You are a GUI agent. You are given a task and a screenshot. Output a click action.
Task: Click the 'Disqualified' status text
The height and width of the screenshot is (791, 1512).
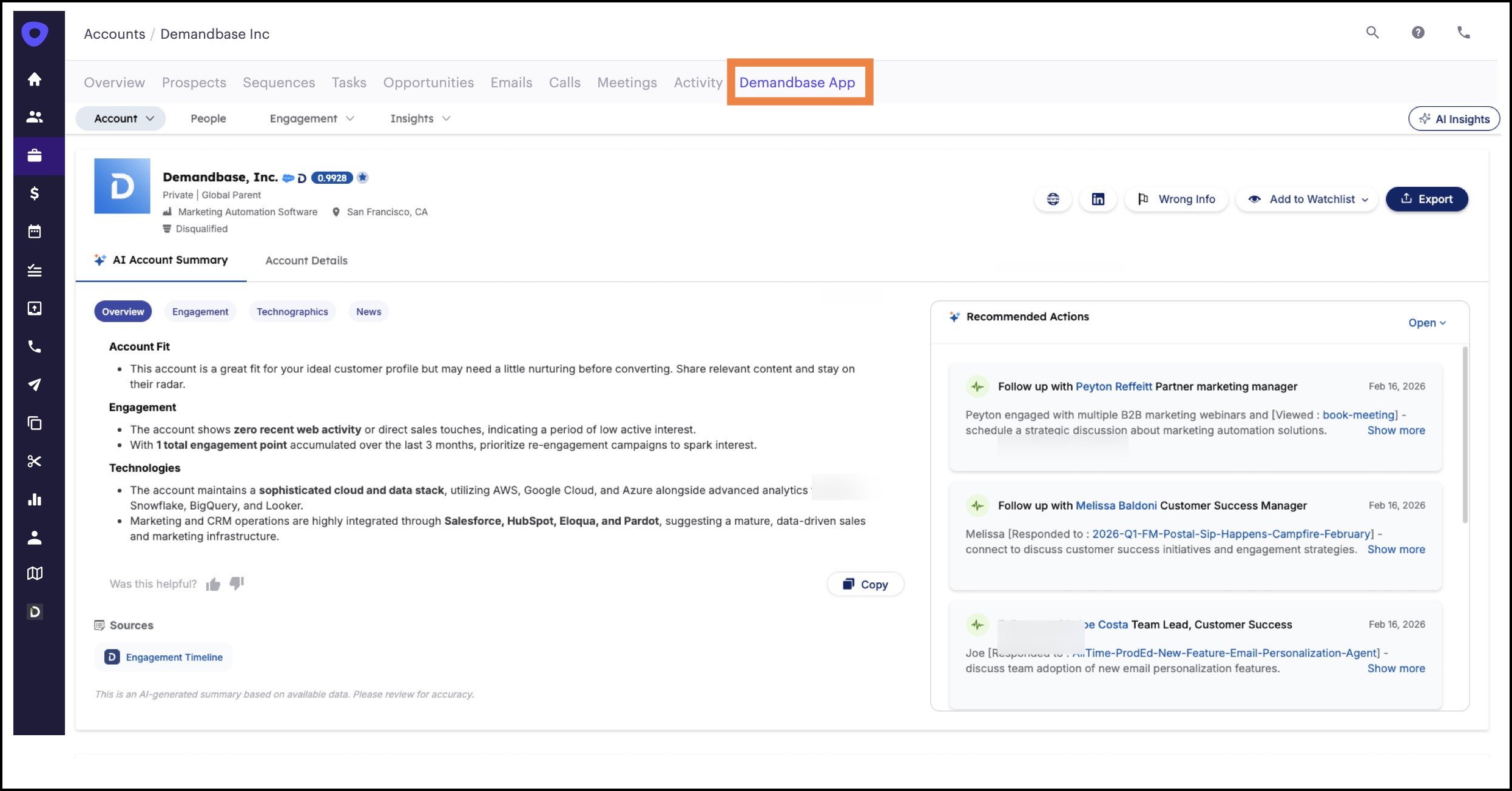pos(201,229)
